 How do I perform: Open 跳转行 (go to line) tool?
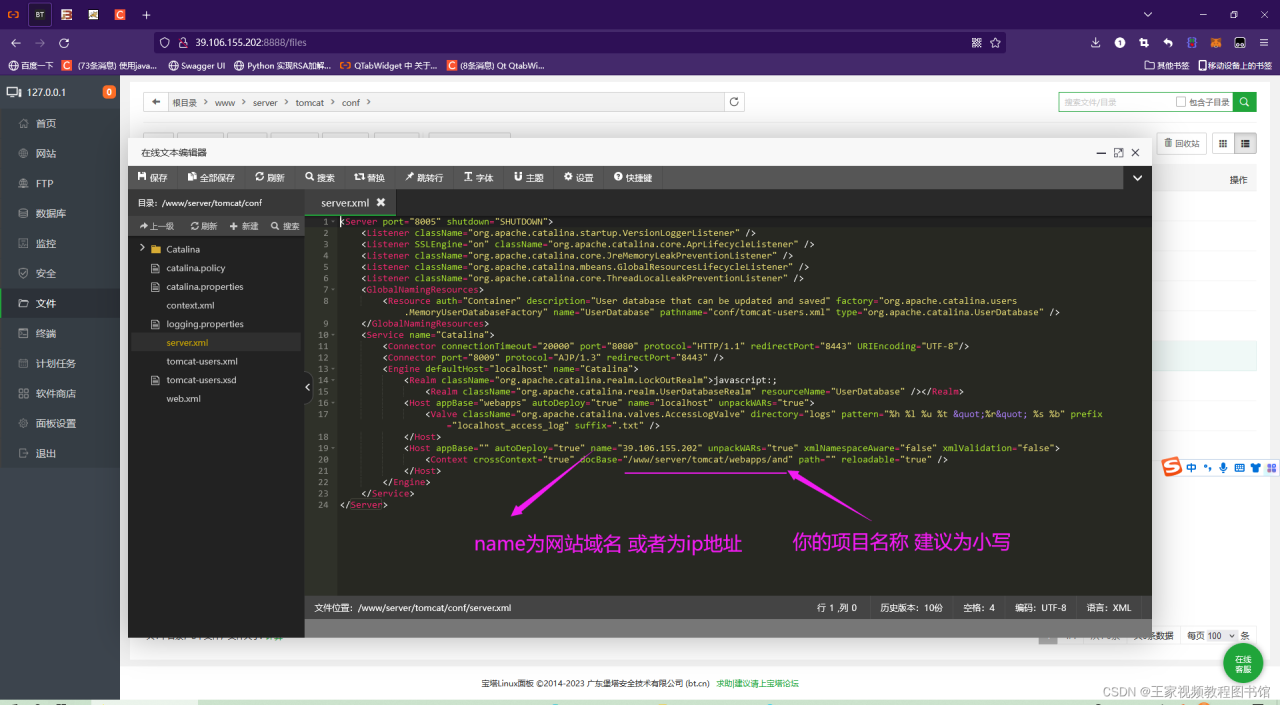[423, 178]
